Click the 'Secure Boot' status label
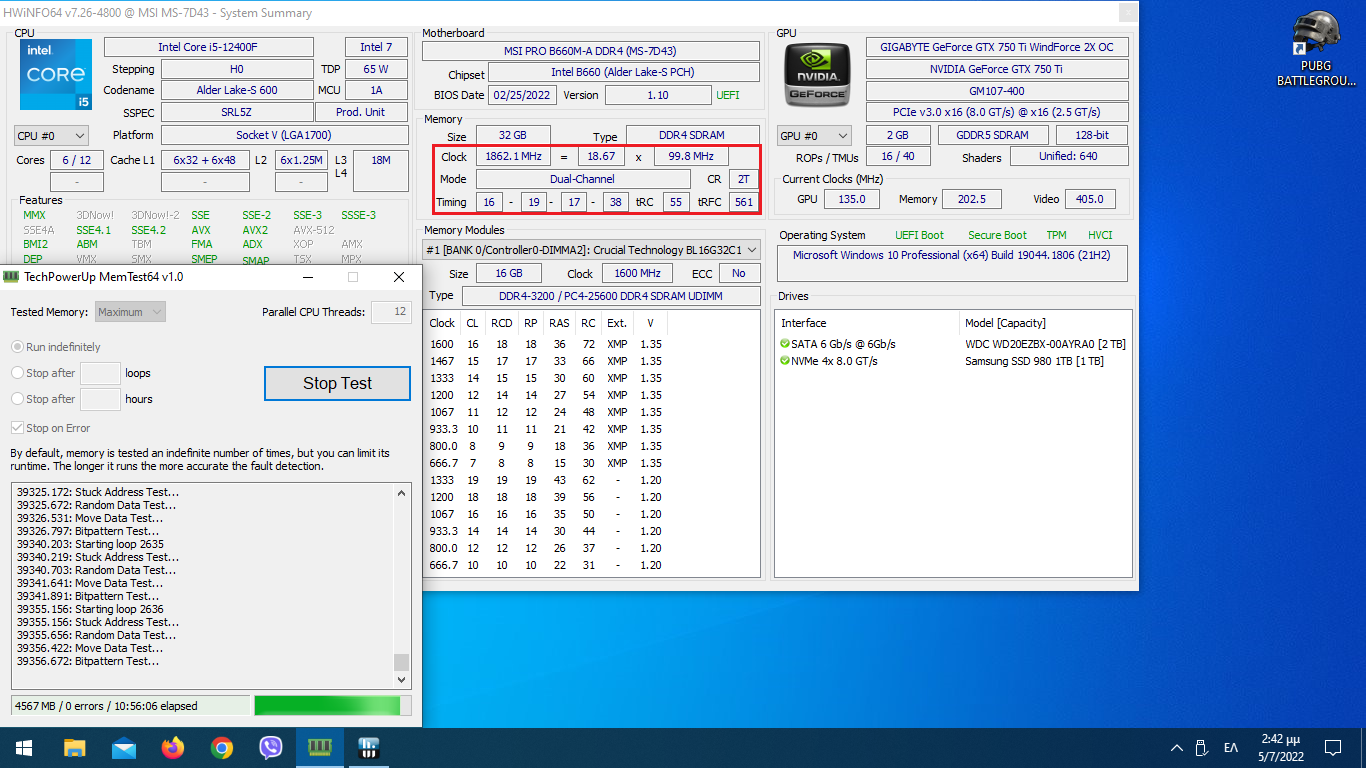This screenshot has width=1366, height=768. pos(997,235)
